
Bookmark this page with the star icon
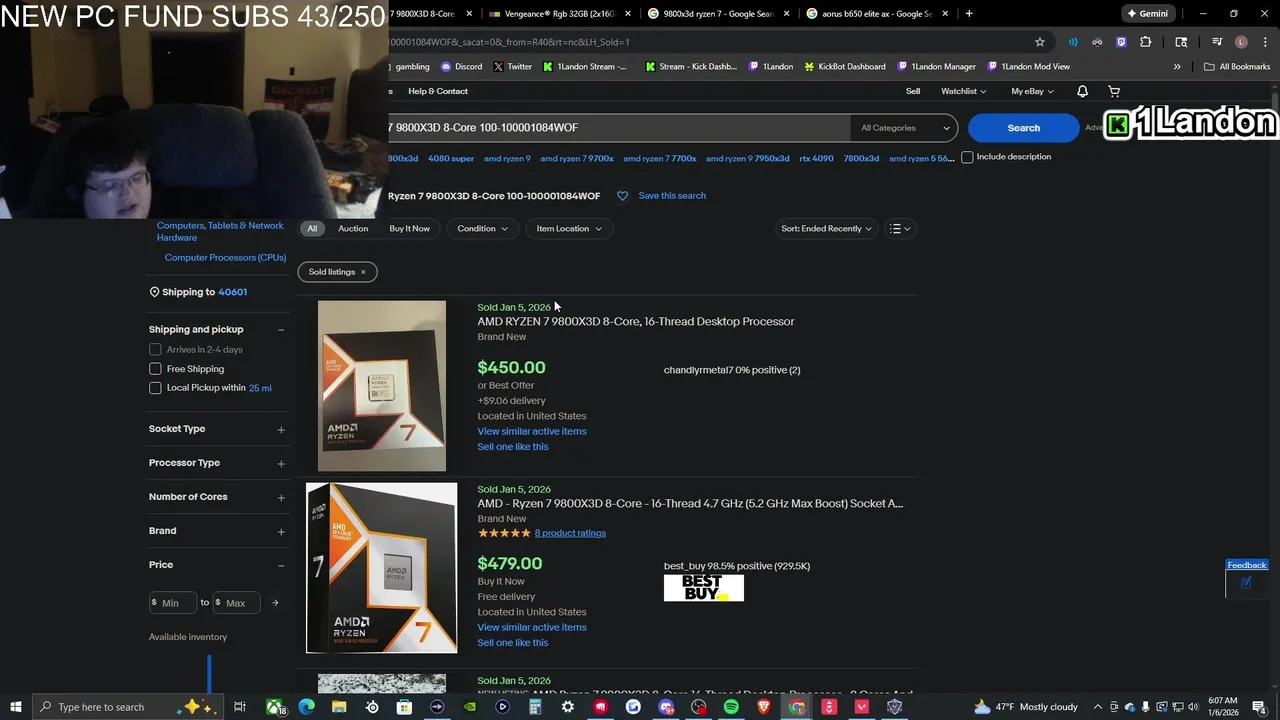point(1040,42)
